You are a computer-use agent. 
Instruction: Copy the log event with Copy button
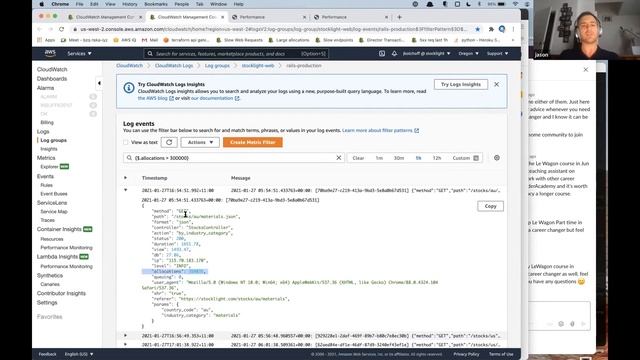490,206
